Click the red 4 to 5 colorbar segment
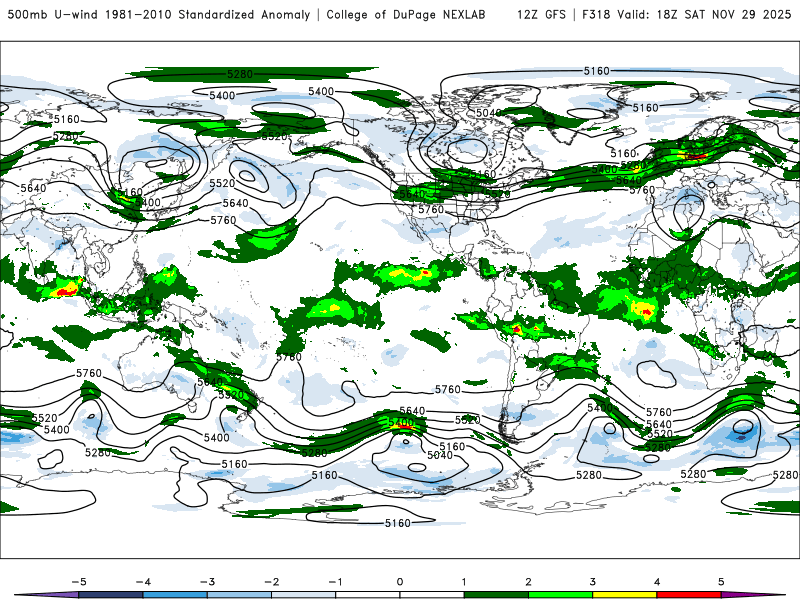Image resolution: width=800 pixels, height=600 pixels. point(689,595)
